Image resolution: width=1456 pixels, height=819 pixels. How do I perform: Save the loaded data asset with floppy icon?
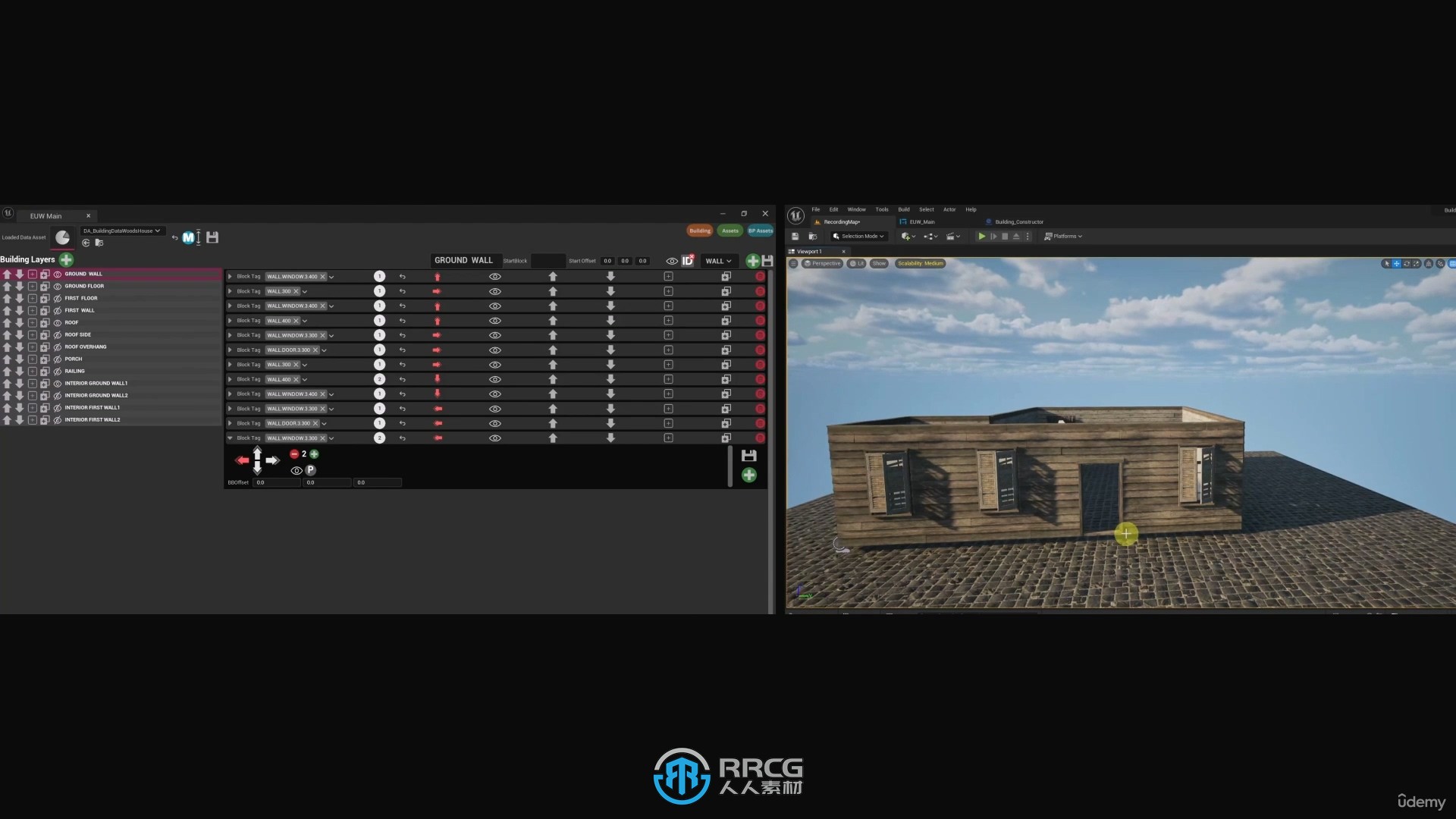pos(212,237)
